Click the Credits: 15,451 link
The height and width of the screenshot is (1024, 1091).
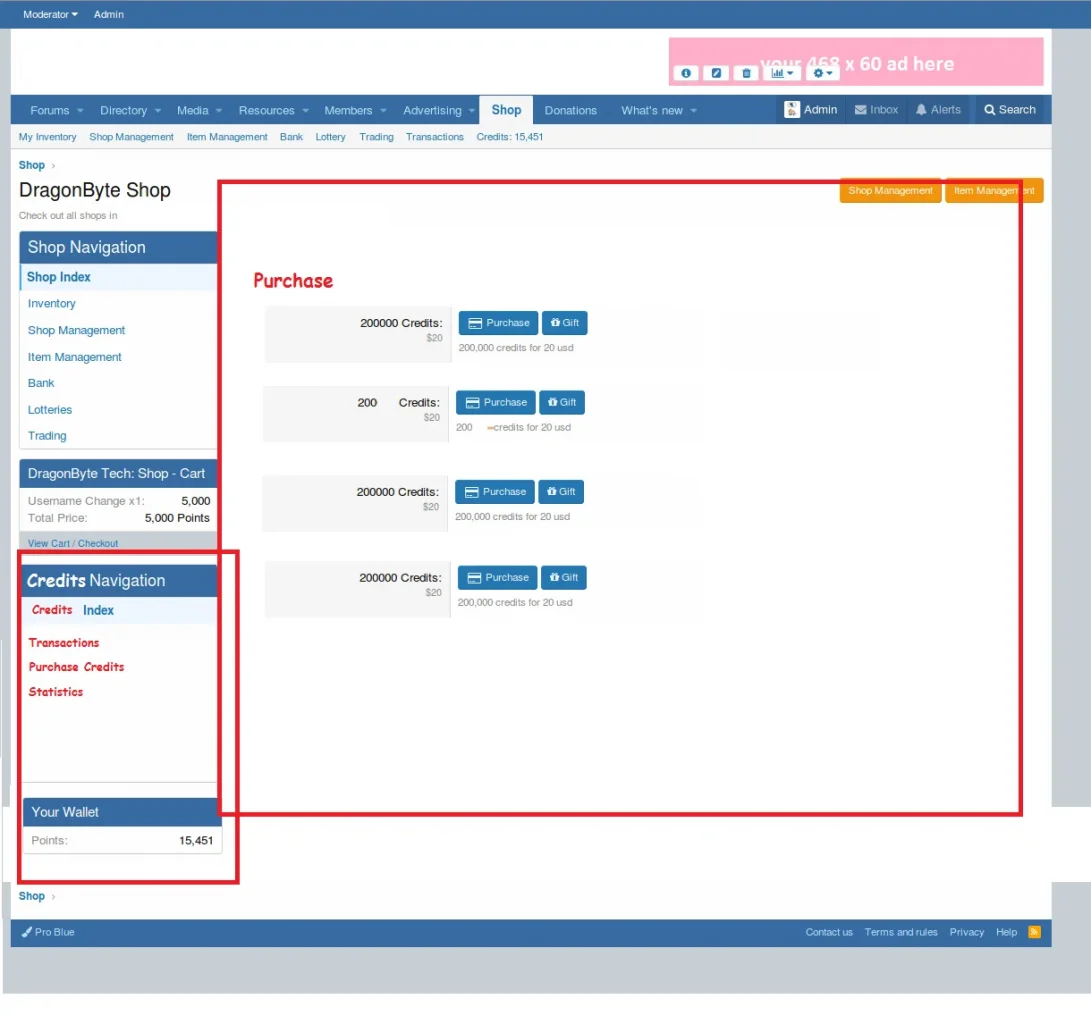click(x=510, y=137)
